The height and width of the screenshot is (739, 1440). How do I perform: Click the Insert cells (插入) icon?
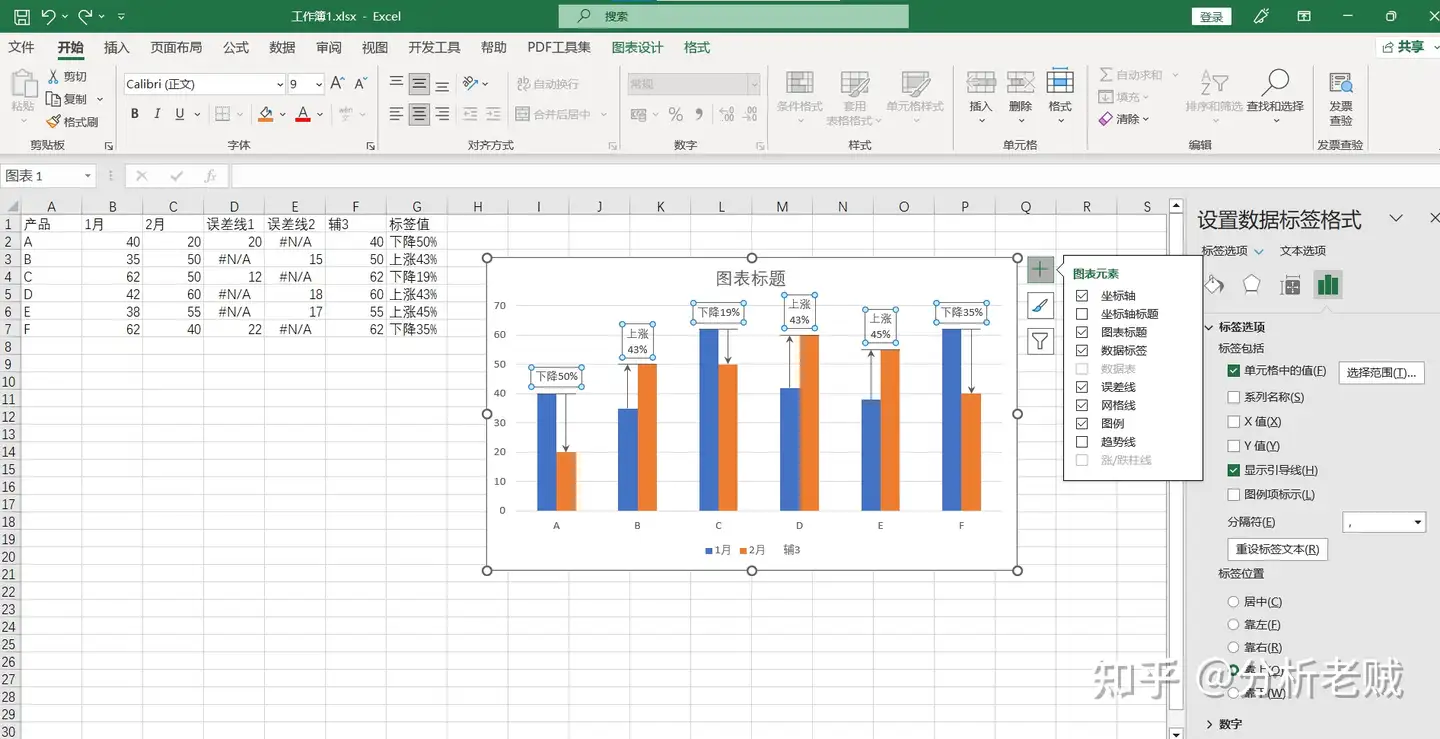point(981,84)
